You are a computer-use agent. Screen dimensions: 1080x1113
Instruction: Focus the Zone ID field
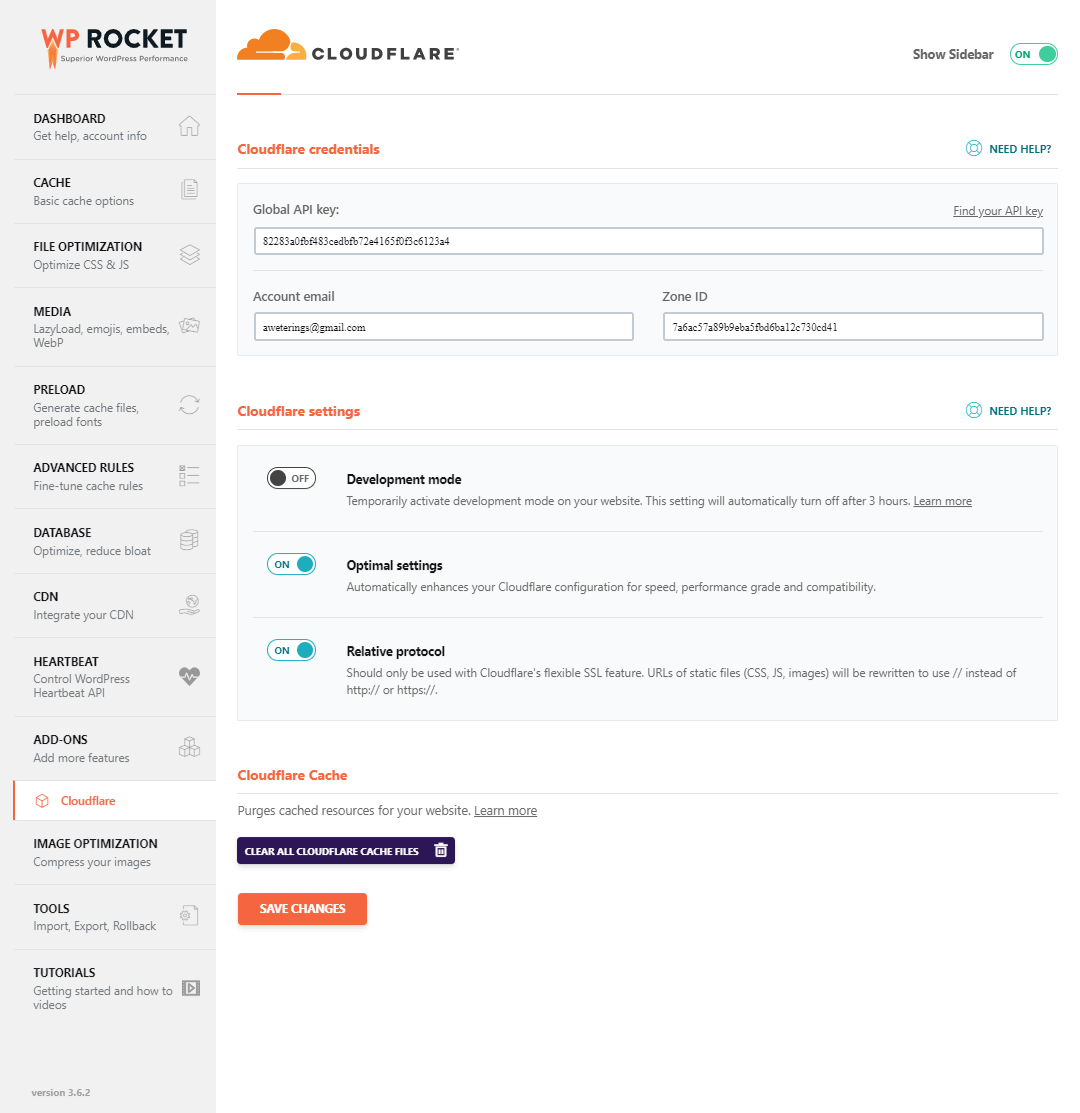pyautogui.click(x=853, y=327)
